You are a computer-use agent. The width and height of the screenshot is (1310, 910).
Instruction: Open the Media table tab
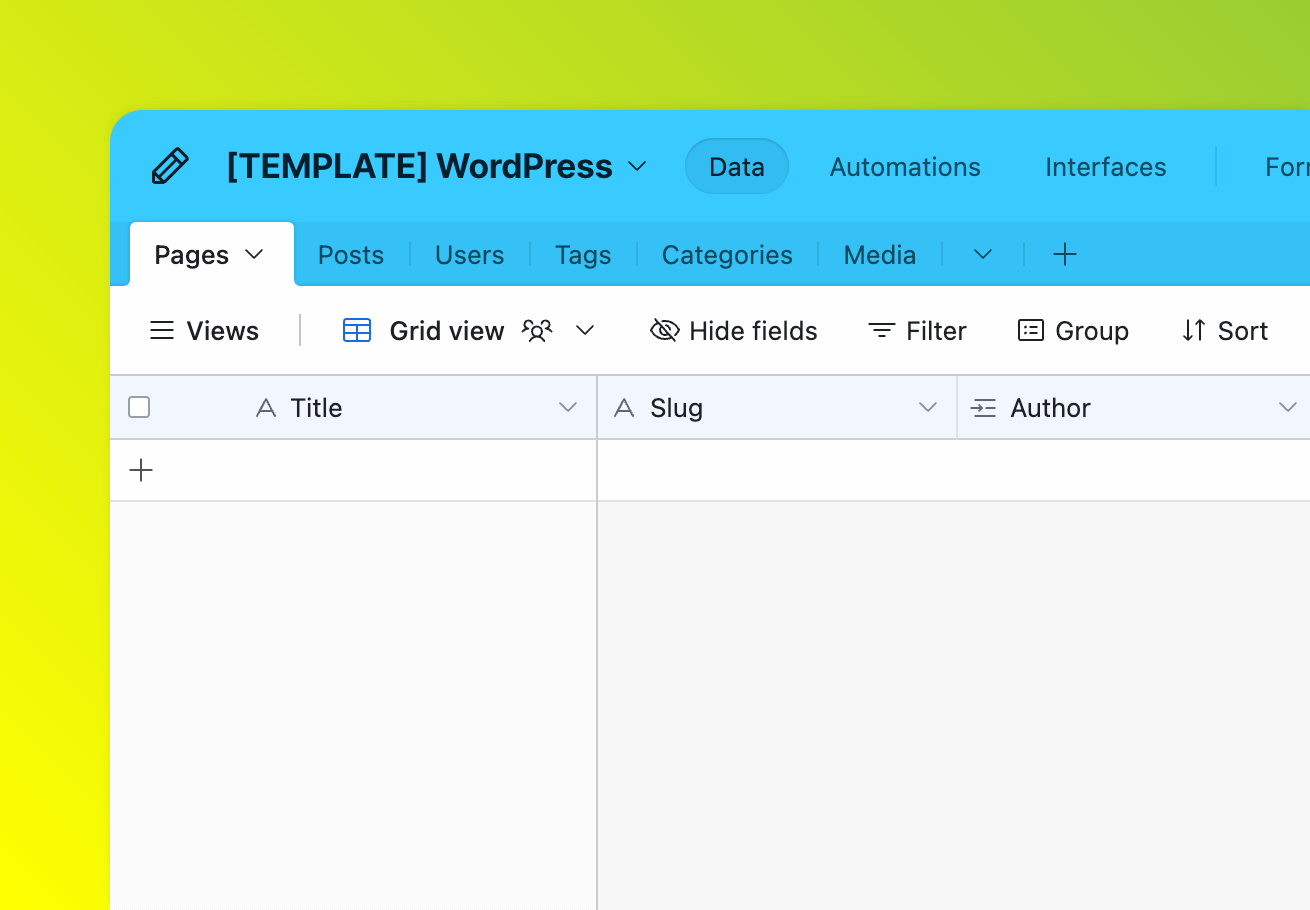880,255
